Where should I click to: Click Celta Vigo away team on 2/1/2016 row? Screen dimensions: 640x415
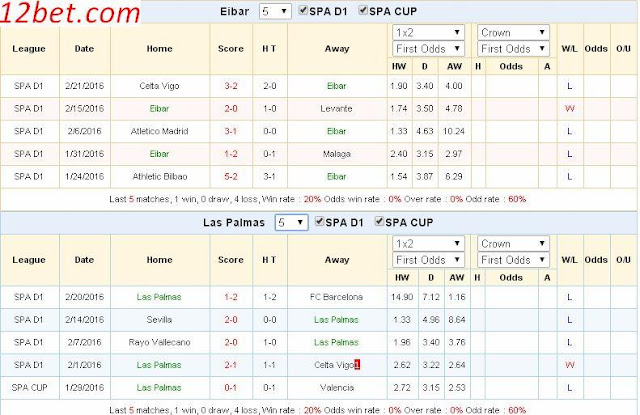tap(334, 365)
